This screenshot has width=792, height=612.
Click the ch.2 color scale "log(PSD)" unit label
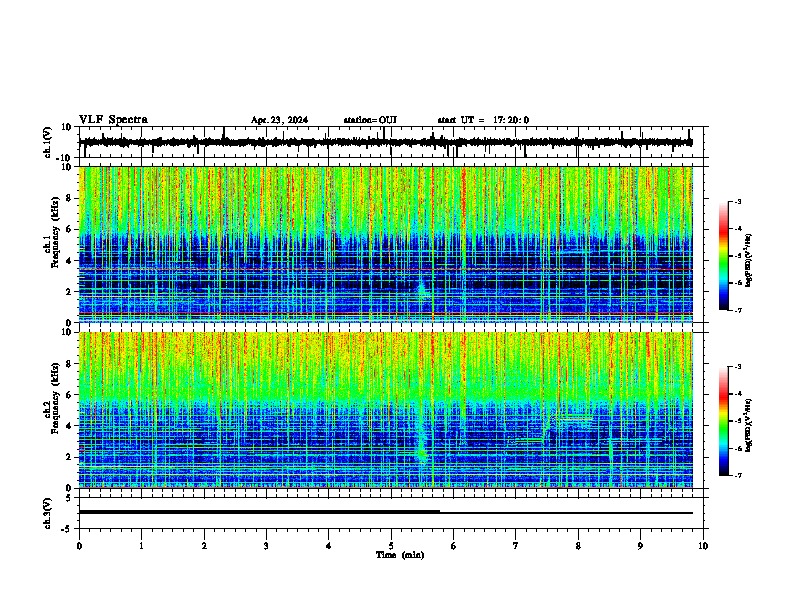pos(749,425)
